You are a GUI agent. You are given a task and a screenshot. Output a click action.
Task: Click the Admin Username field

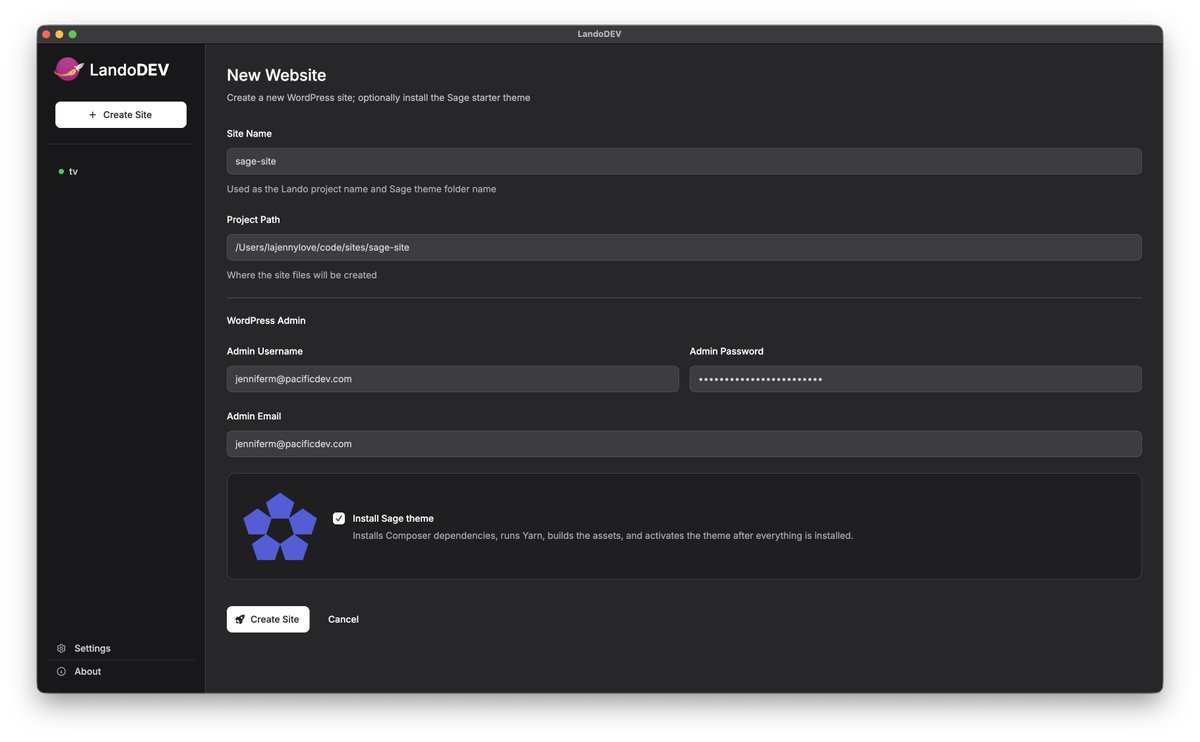click(x=452, y=378)
